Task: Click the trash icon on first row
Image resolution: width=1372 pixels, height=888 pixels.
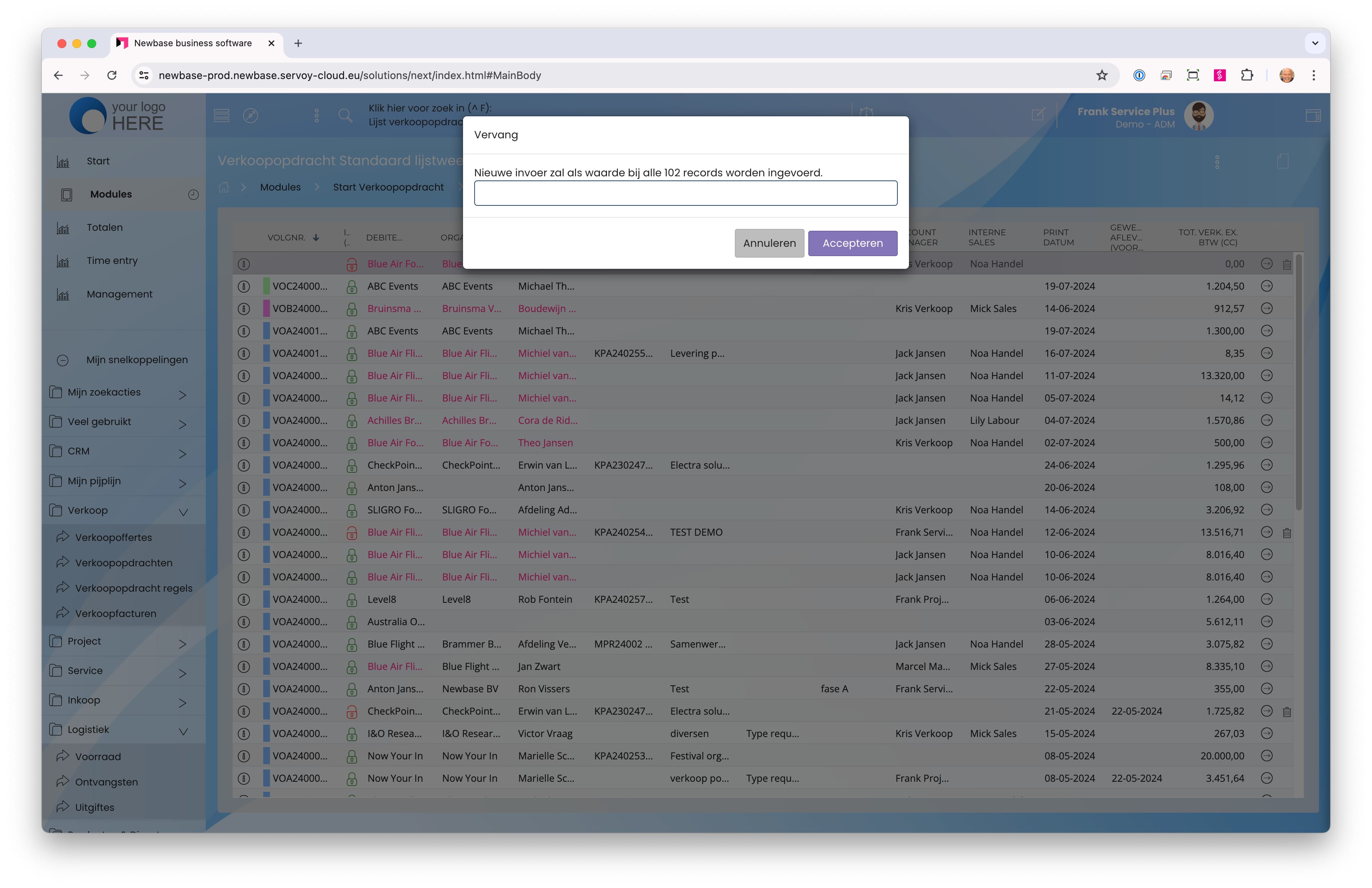Action: pyautogui.click(x=1287, y=264)
